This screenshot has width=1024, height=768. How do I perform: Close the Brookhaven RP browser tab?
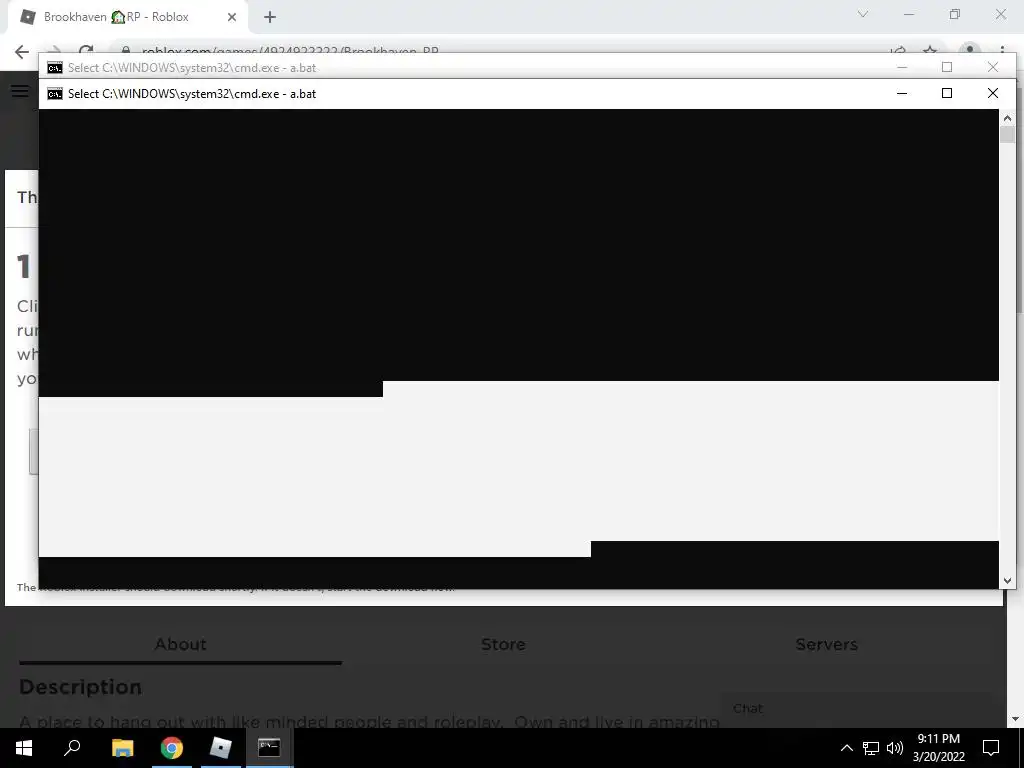click(x=232, y=17)
